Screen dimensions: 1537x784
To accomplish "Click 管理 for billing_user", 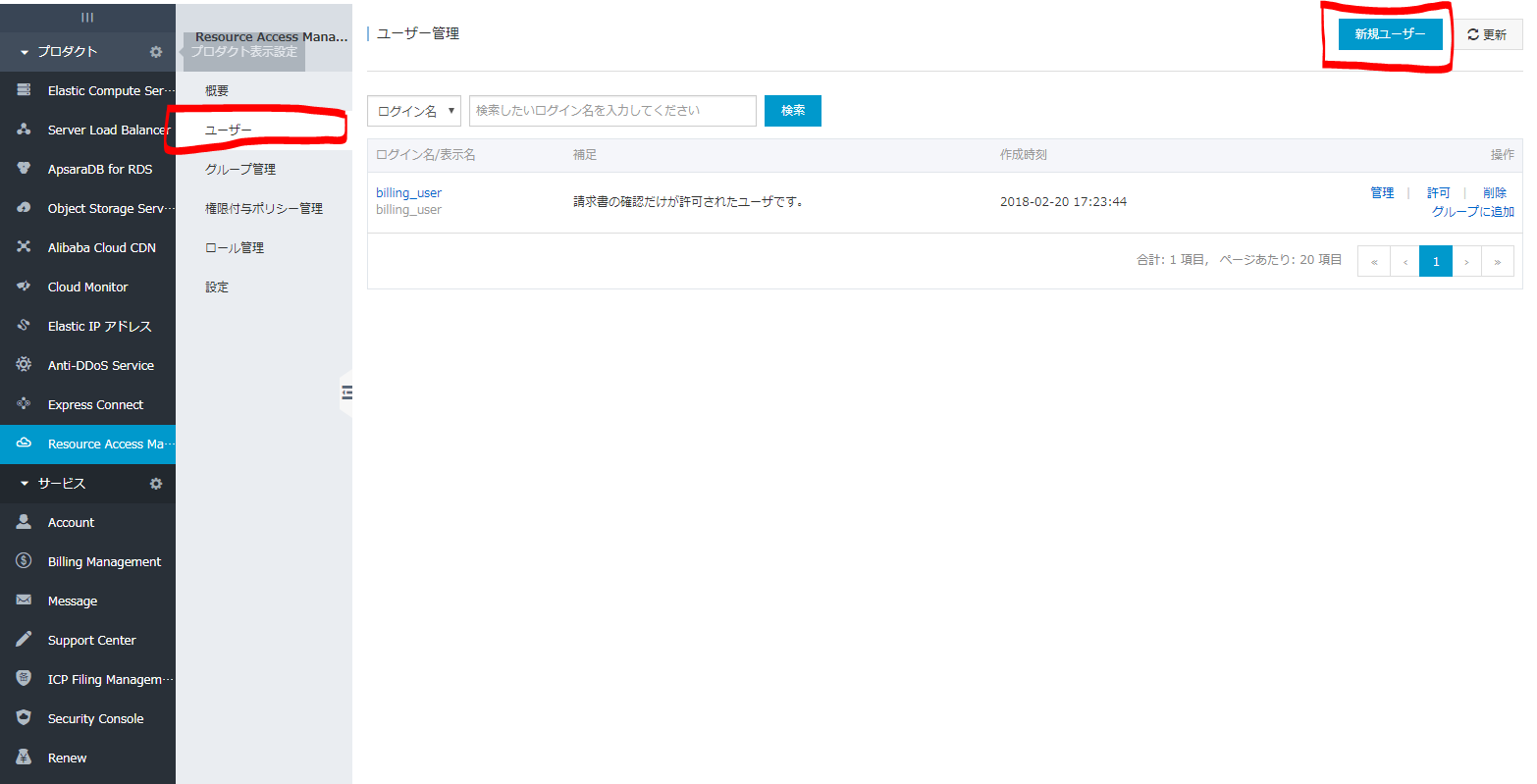I will pos(1382,192).
